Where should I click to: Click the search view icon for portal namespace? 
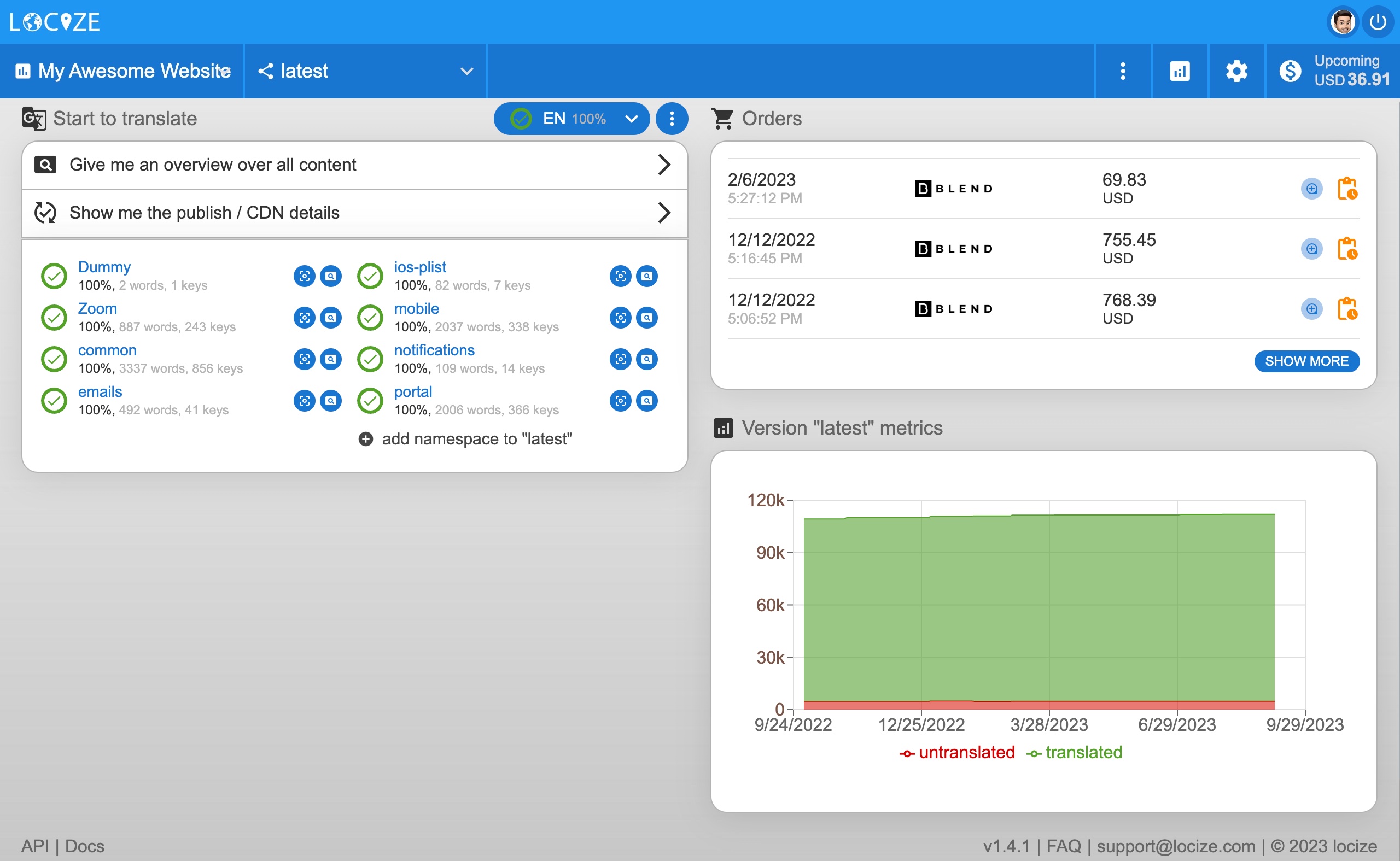point(646,401)
